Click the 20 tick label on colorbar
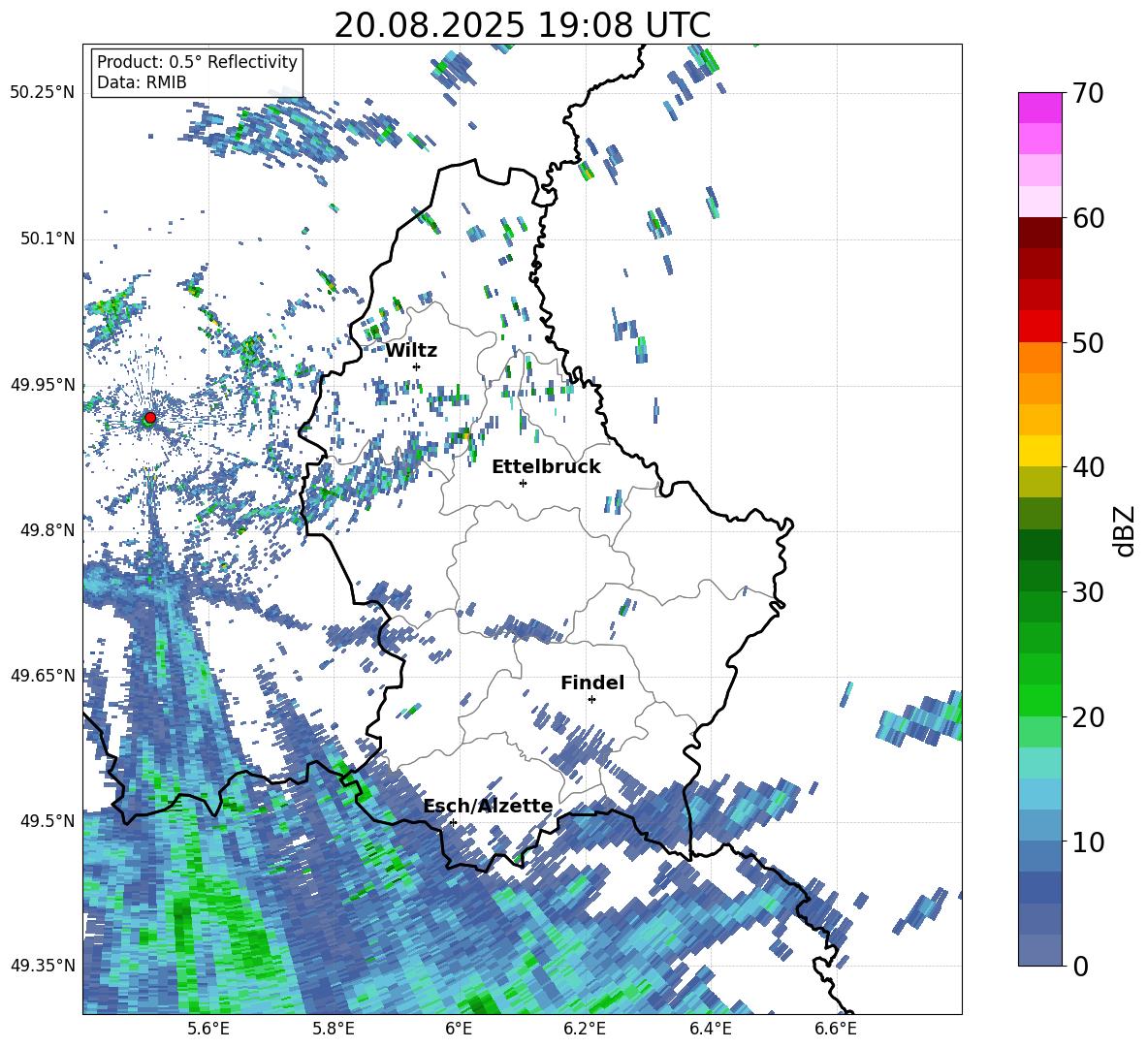 (x=1088, y=717)
